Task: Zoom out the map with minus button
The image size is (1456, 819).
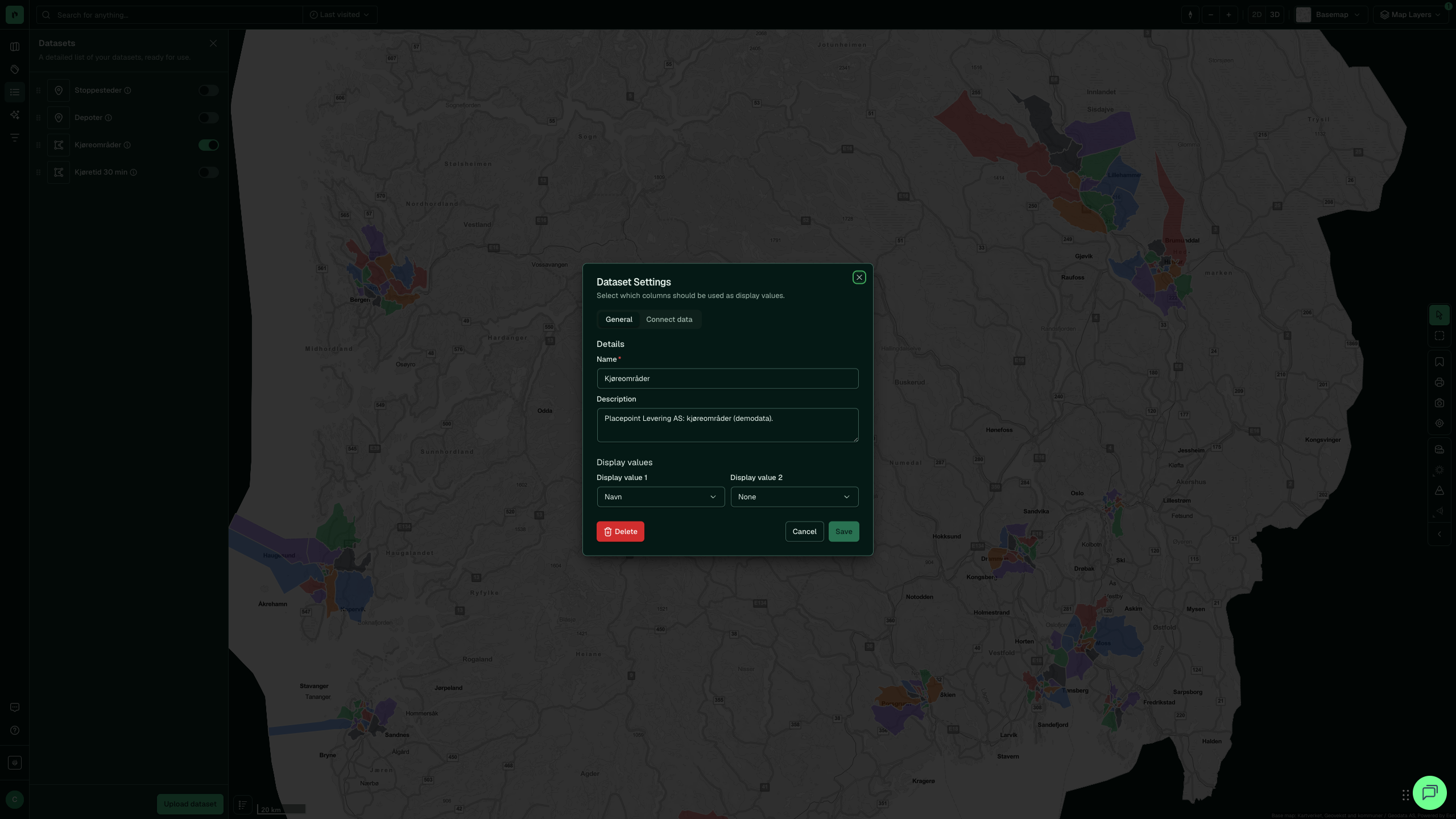Action: 1211,15
